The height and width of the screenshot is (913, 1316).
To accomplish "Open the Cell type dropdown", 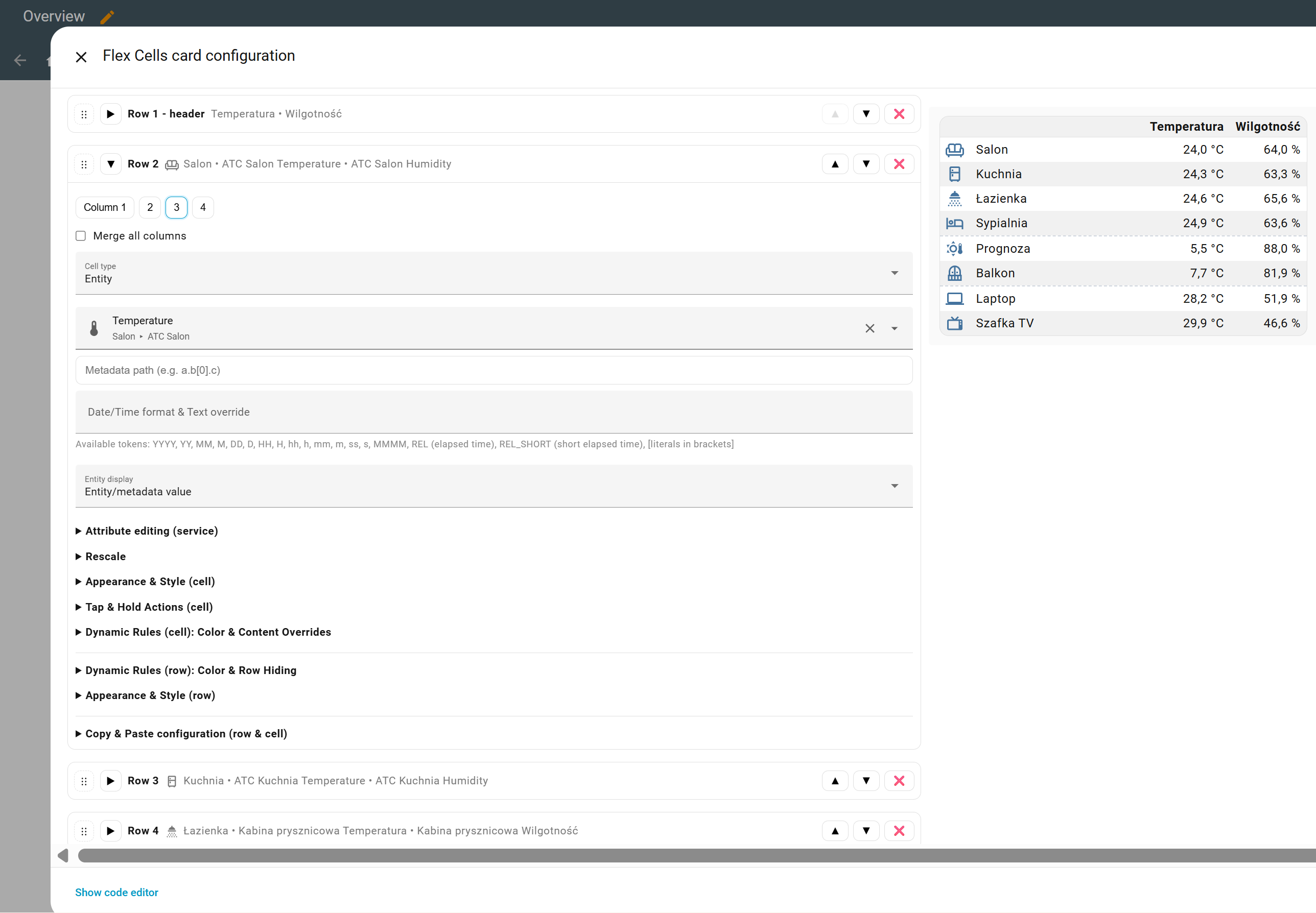I will coord(493,274).
